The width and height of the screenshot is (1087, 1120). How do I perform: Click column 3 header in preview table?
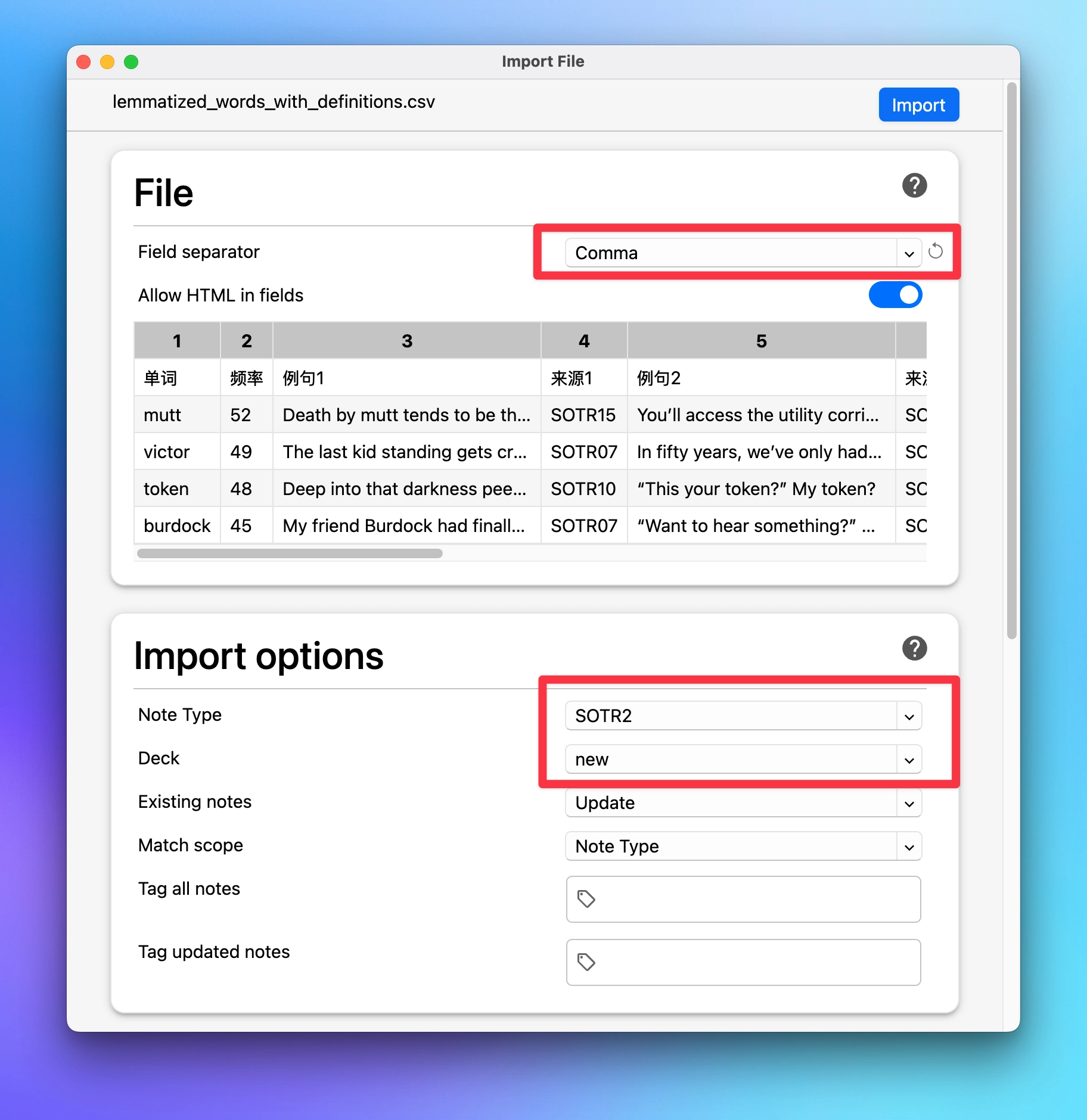[406, 341]
